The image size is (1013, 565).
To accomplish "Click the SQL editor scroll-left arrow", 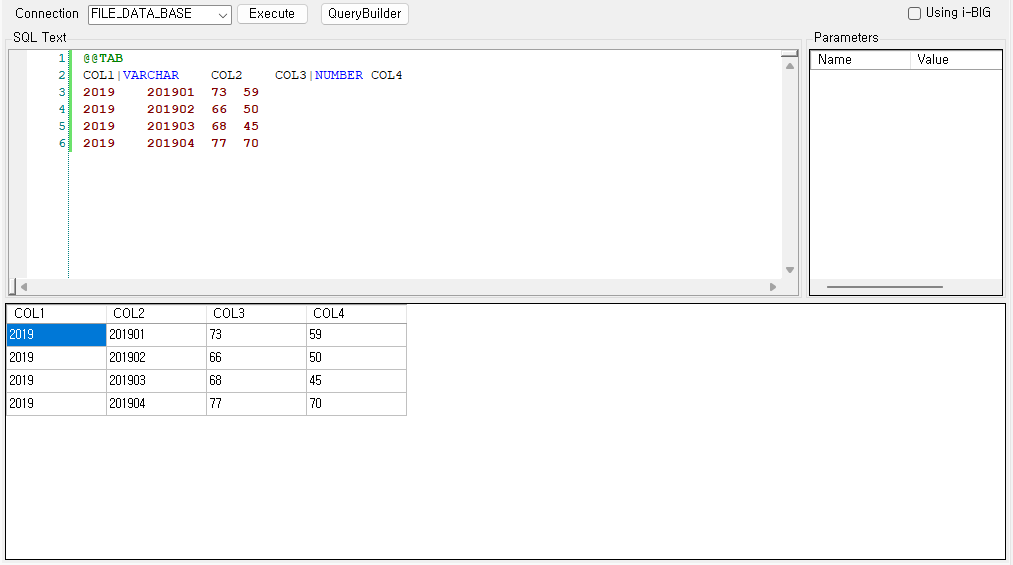I will pyautogui.click(x=24, y=287).
